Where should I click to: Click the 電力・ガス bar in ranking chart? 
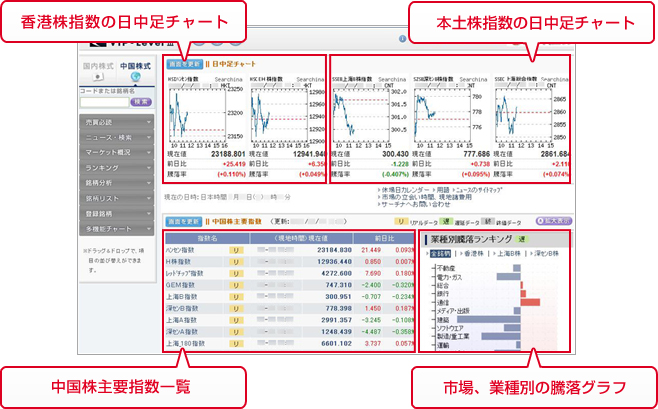(x=509, y=276)
